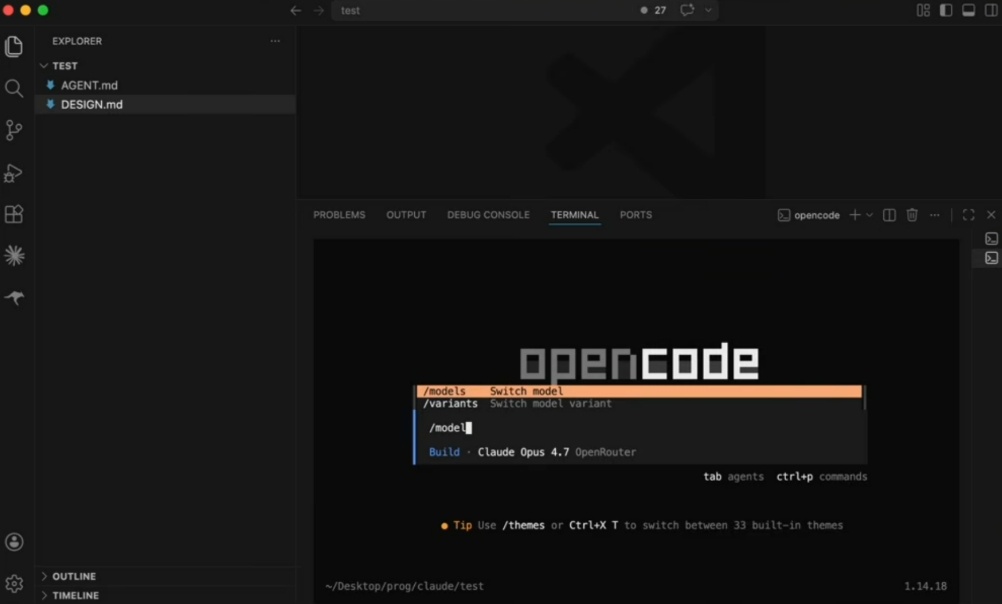Viewport: 1002px width, 604px height.
Task: Go forward with the right arrow
Action: click(x=318, y=10)
